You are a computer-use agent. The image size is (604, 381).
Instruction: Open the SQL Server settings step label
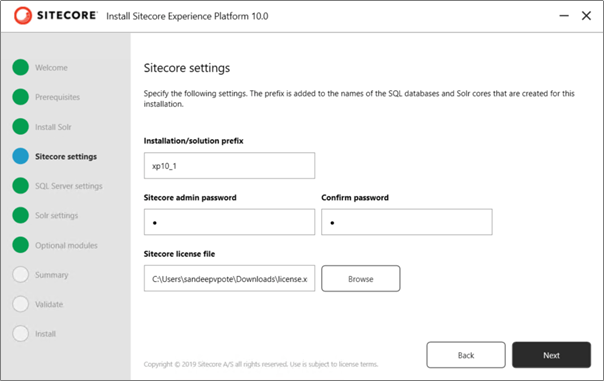[69, 186]
